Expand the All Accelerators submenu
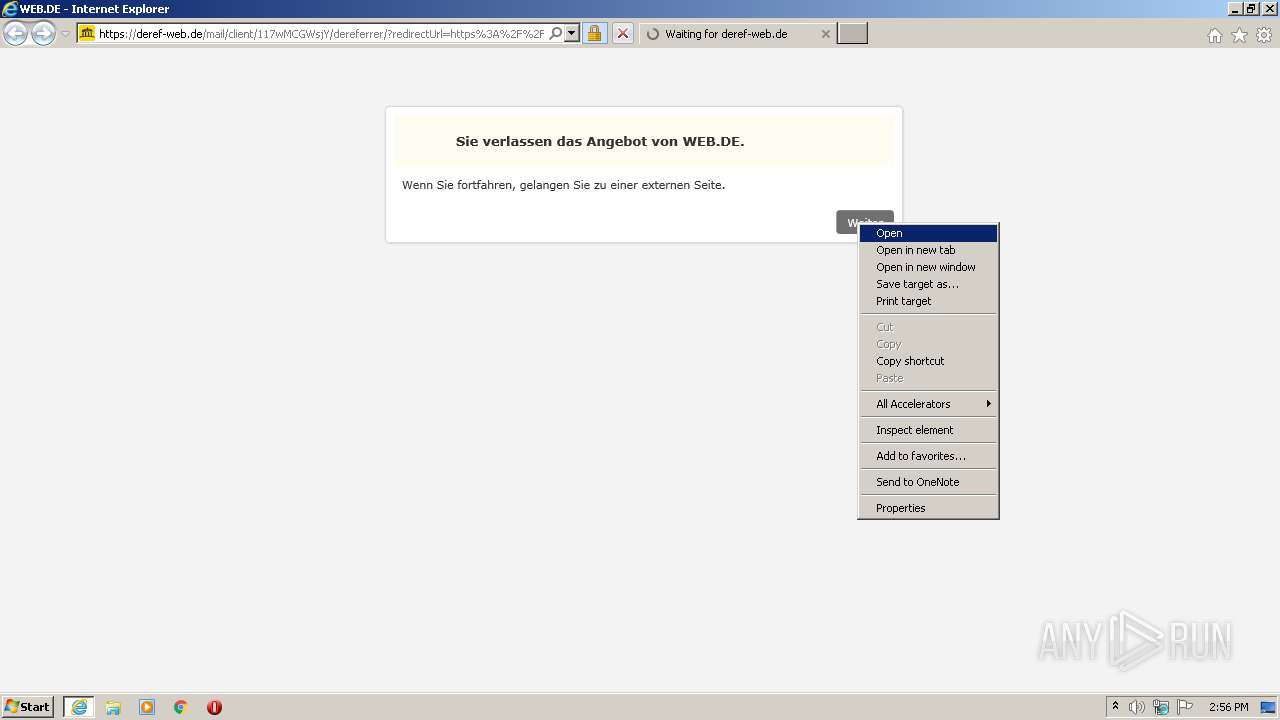 click(x=928, y=404)
